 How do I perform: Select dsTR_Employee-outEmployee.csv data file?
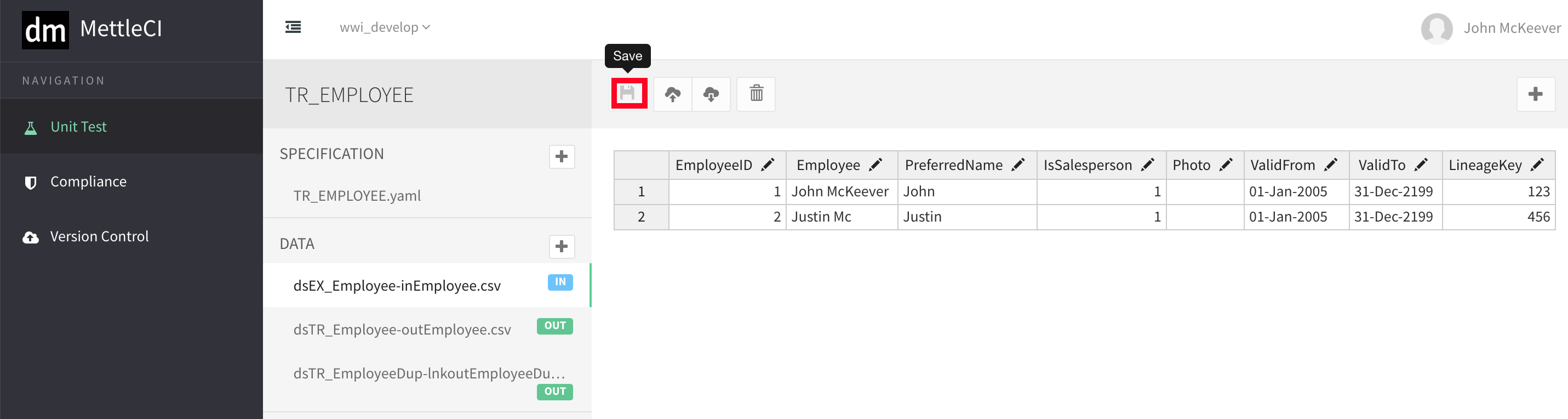point(402,330)
